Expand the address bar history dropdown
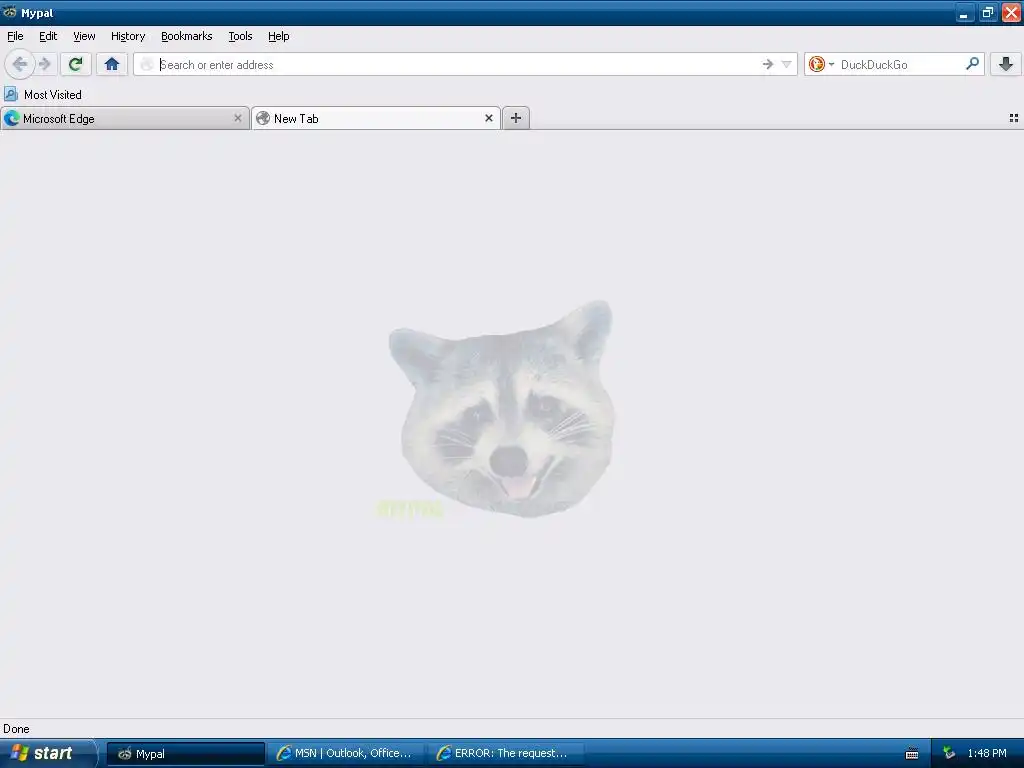 (x=786, y=64)
